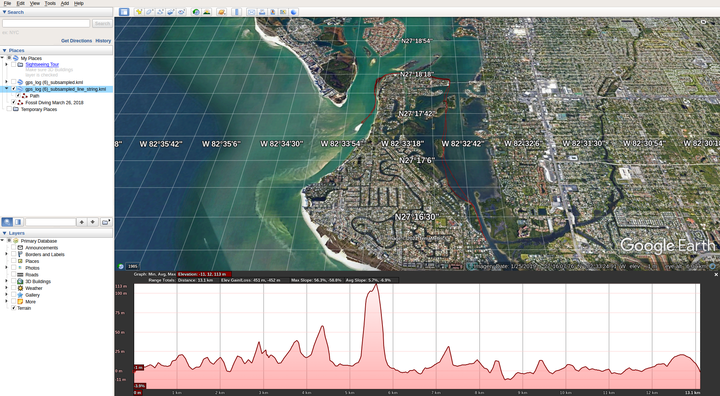Toggle the sidebar visibility toolbar button

coord(124,12)
